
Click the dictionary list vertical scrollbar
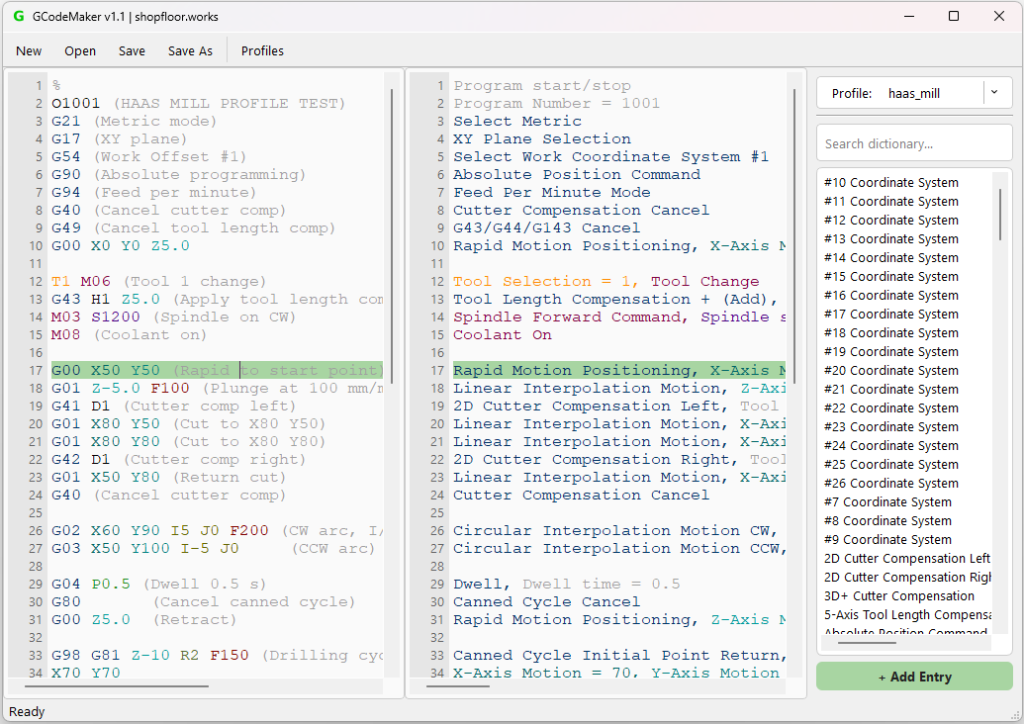point(1000,215)
